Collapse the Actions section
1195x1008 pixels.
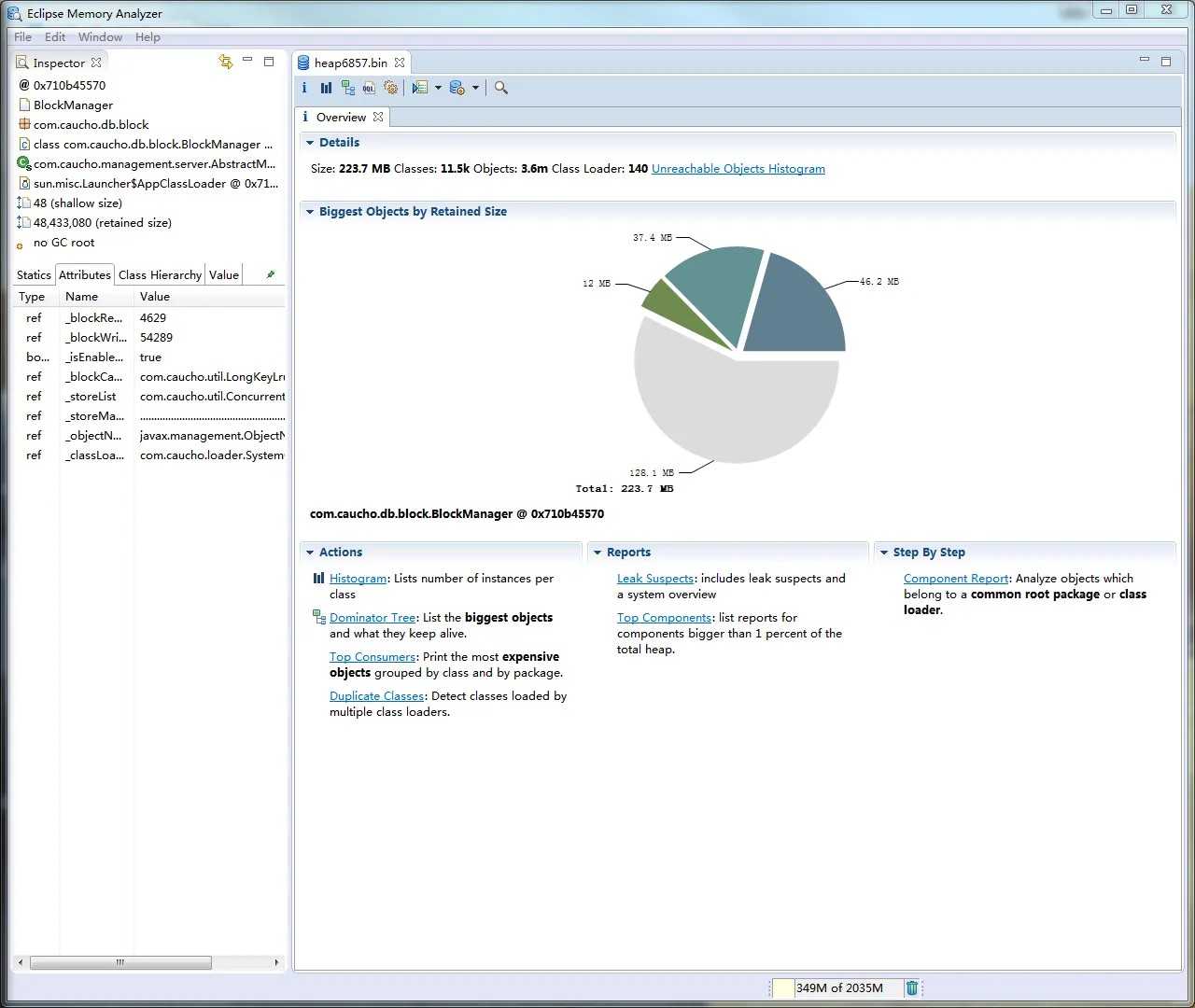pyautogui.click(x=310, y=553)
